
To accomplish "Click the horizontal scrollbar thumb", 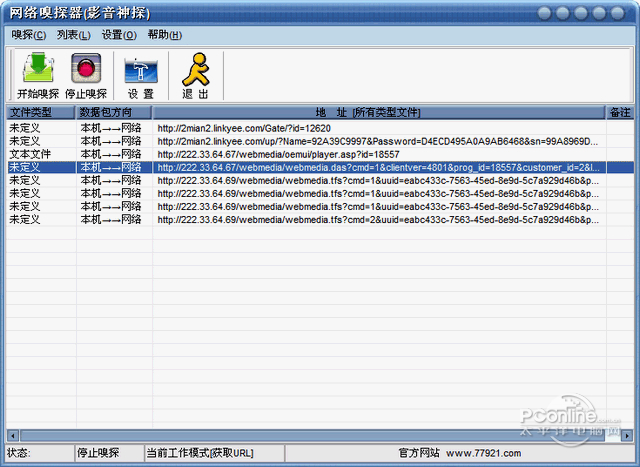I will 313,436.
